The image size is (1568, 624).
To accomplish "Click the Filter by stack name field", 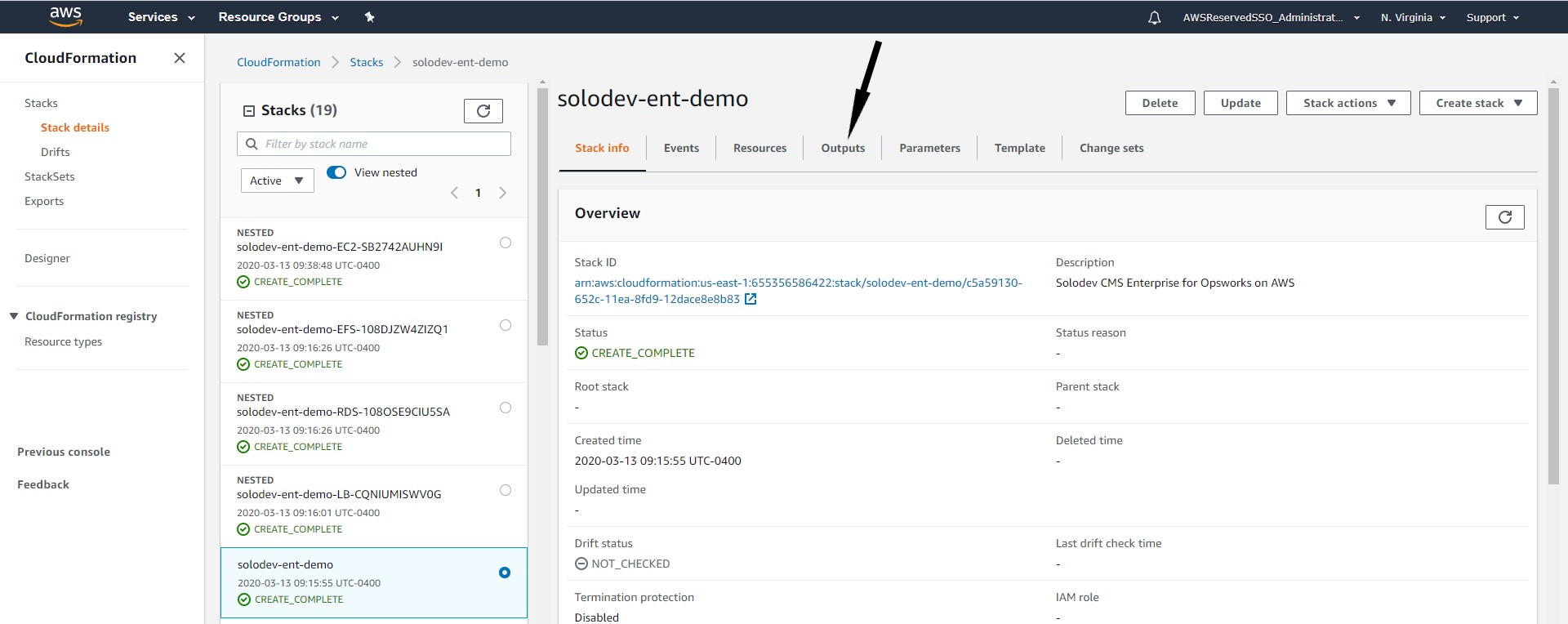I will (x=374, y=144).
